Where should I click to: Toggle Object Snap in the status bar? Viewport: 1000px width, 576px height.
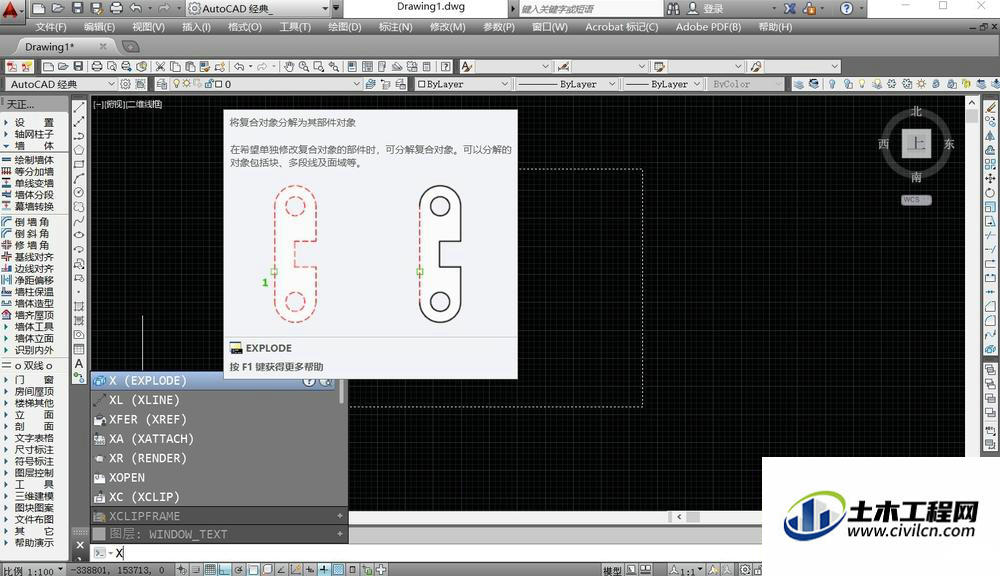tap(253, 570)
